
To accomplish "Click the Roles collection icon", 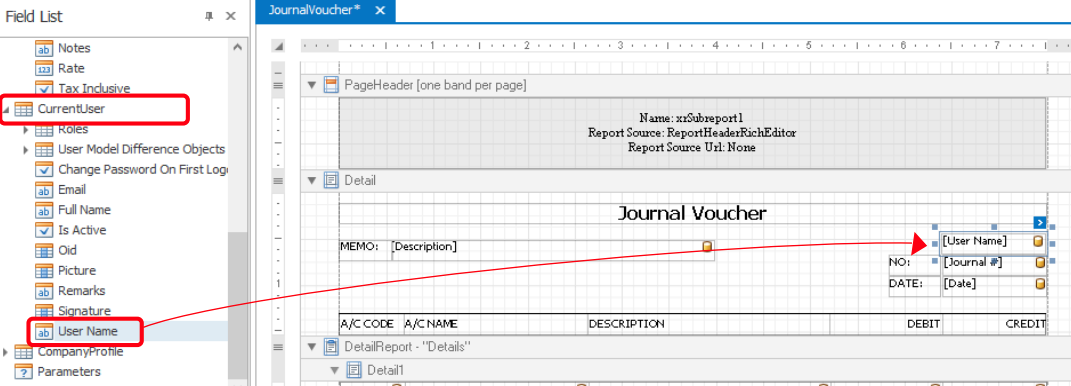I will pos(44,129).
